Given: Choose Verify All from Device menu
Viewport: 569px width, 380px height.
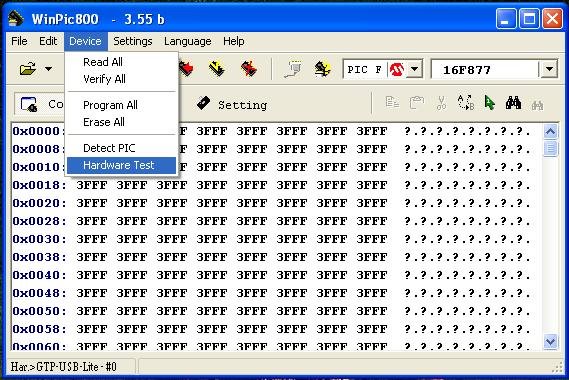Looking at the screenshot, I should (121, 79).
